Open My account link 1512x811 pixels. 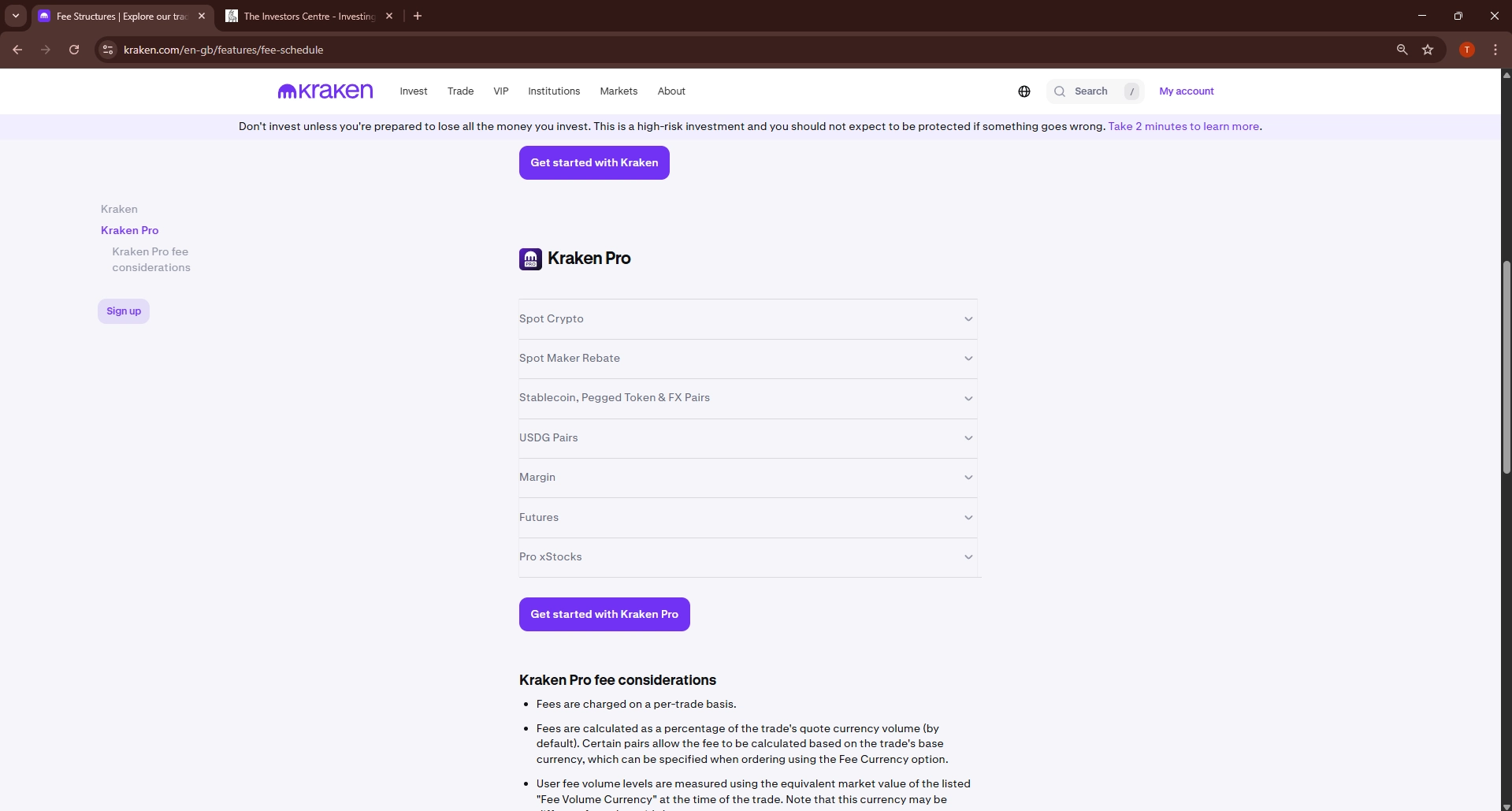click(x=1187, y=91)
